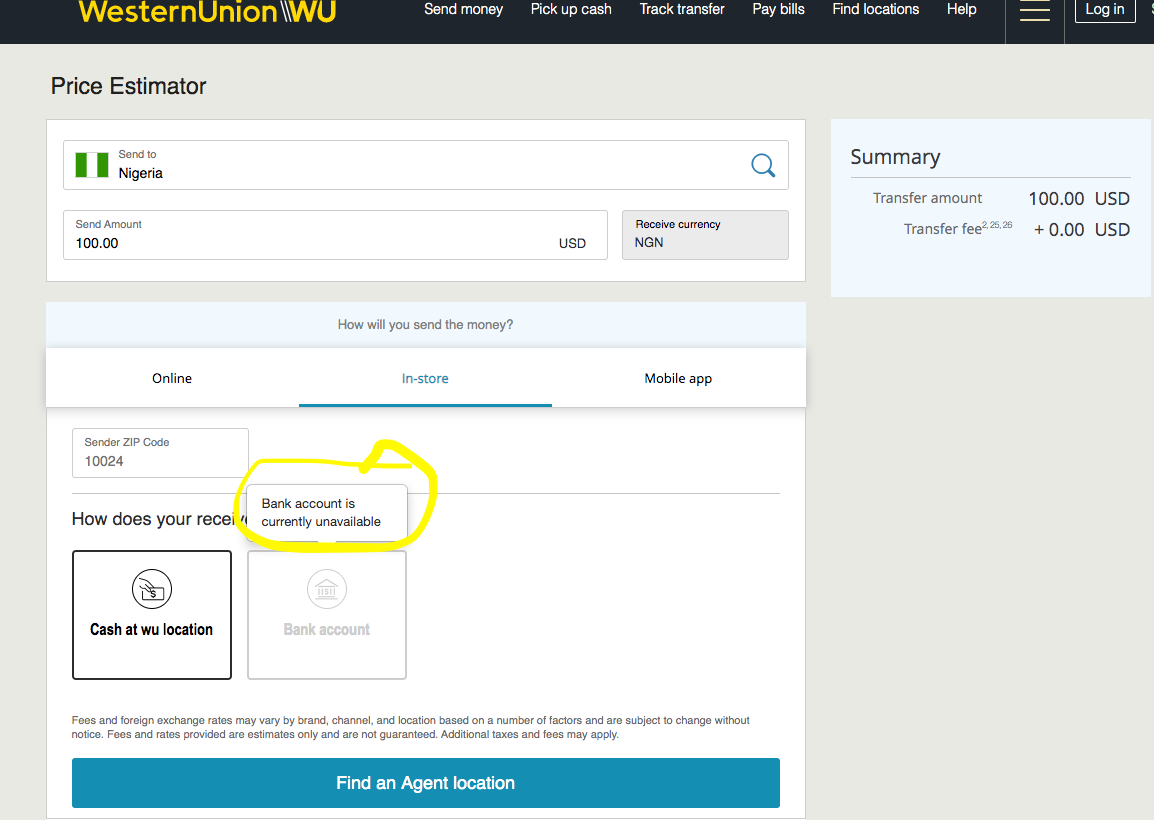Viewport: 1154px width, 820px height.
Task: Open Pay bills page
Action: [778, 10]
